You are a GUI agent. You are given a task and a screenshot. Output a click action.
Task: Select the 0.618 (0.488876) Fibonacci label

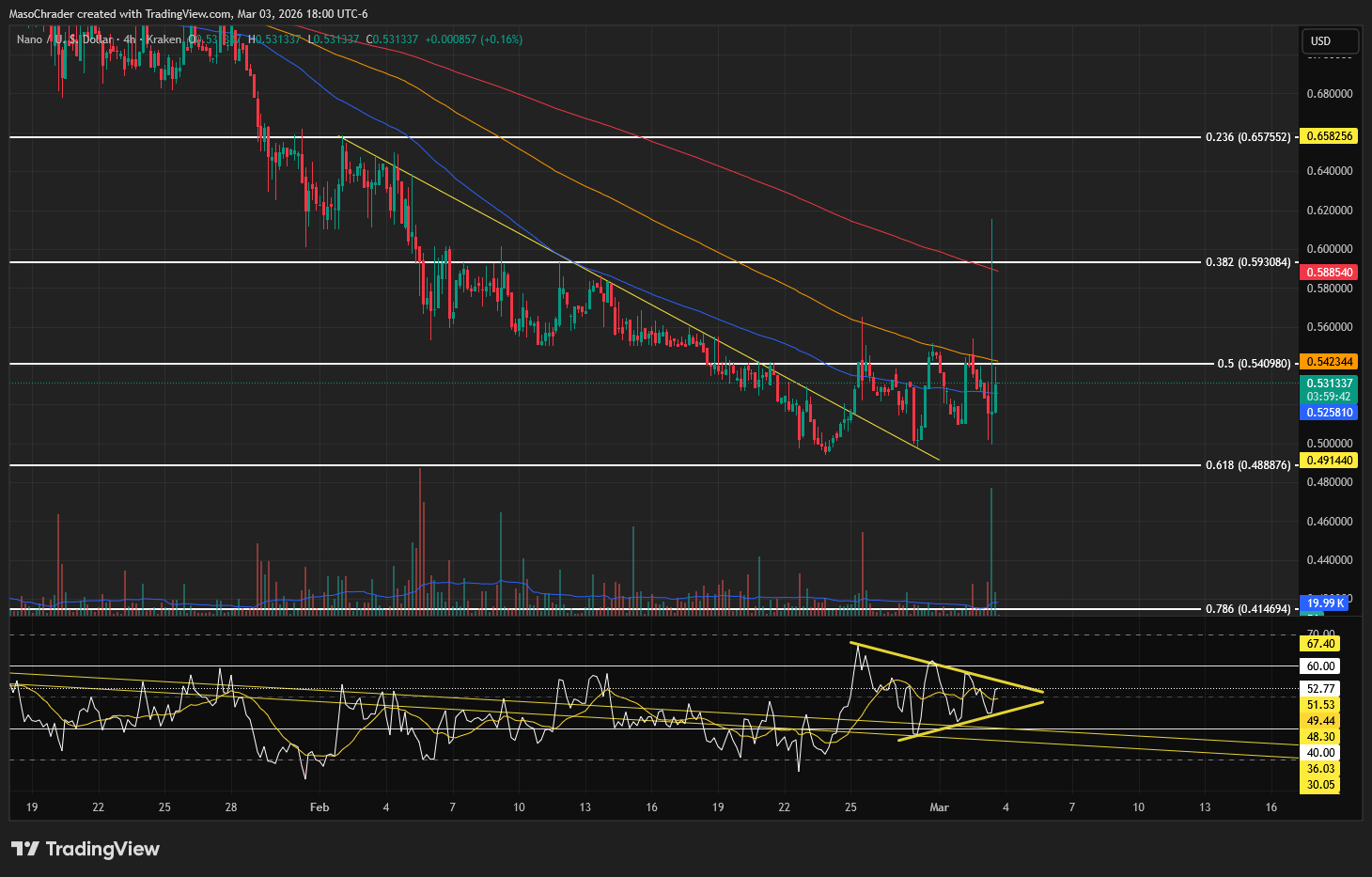tap(1248, 465)
